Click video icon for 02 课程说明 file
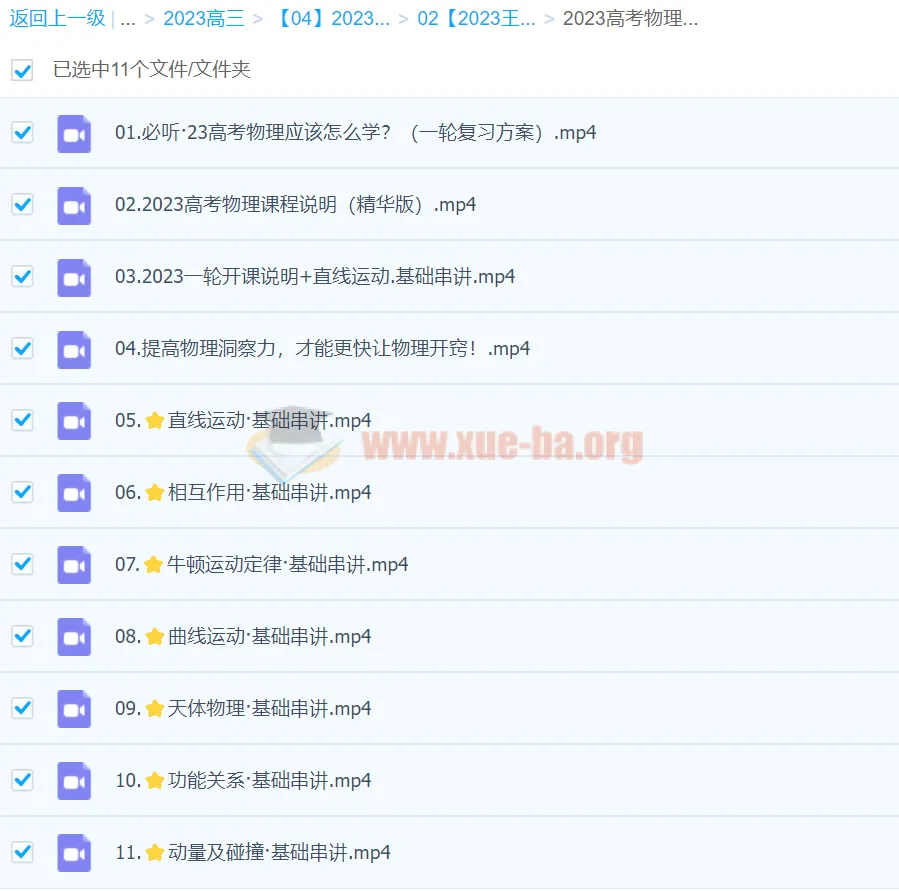Screen dimensions: 899x891 point(74,205)
